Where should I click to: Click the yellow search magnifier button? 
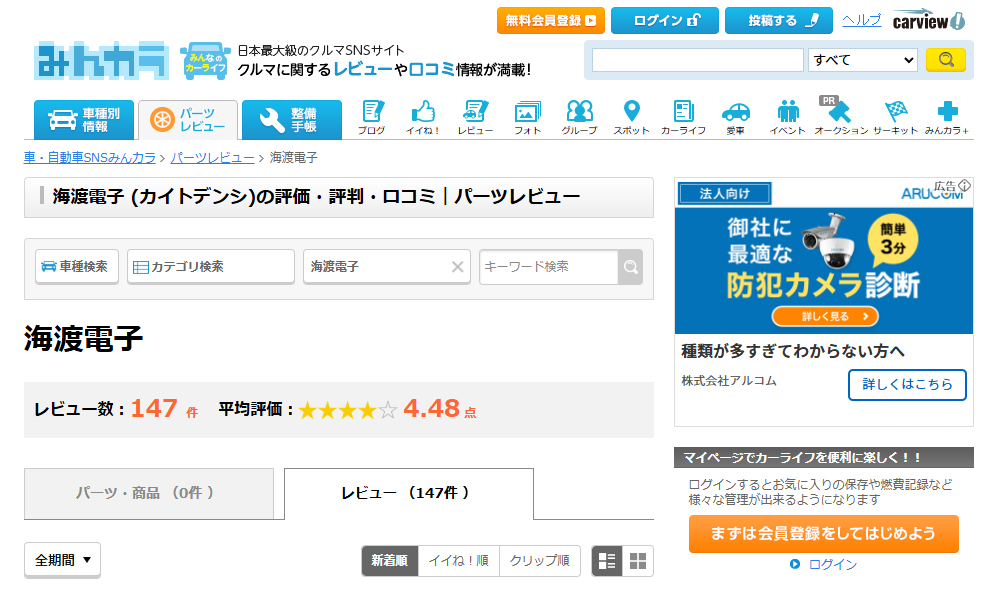(x=945, y=60)
